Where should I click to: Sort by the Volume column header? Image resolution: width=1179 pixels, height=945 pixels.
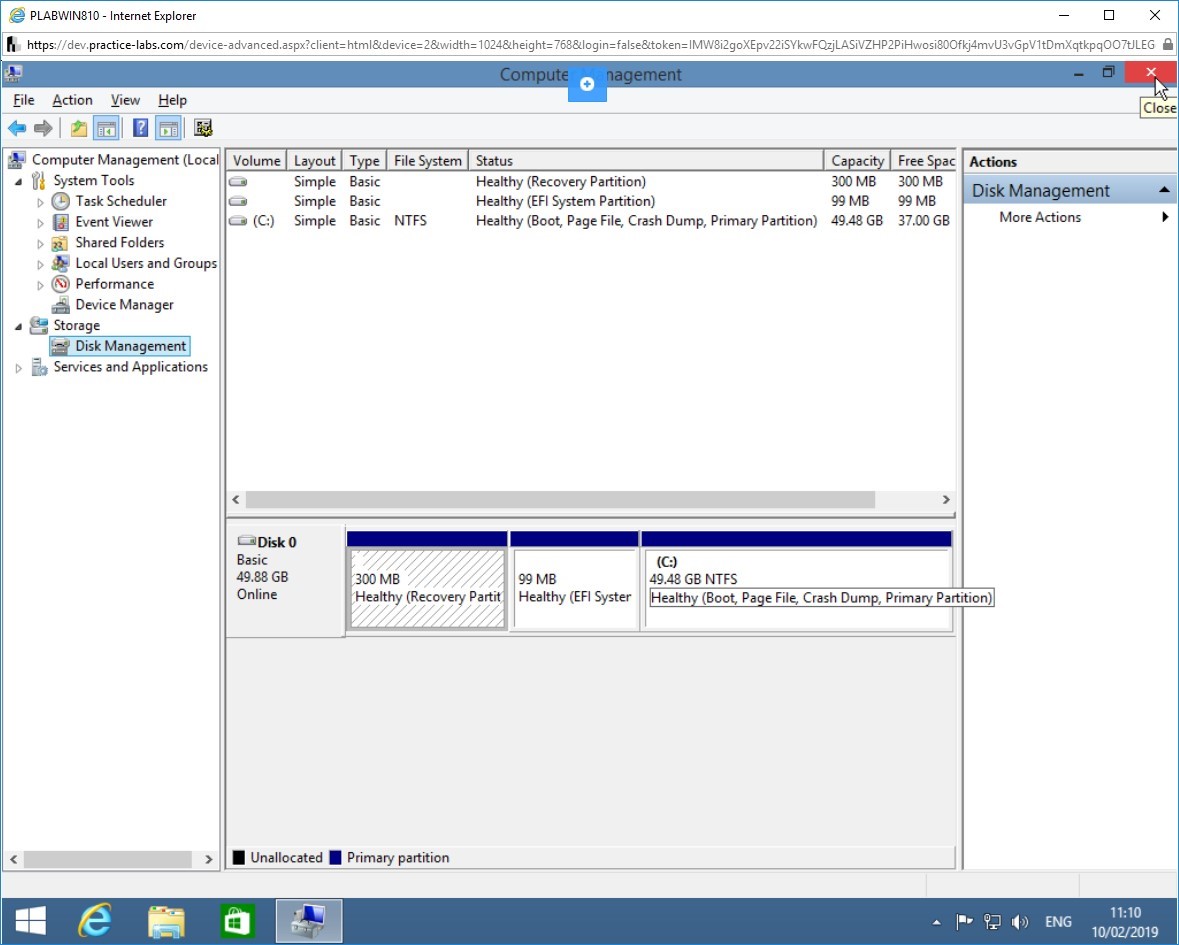click(x=256, y=161)
